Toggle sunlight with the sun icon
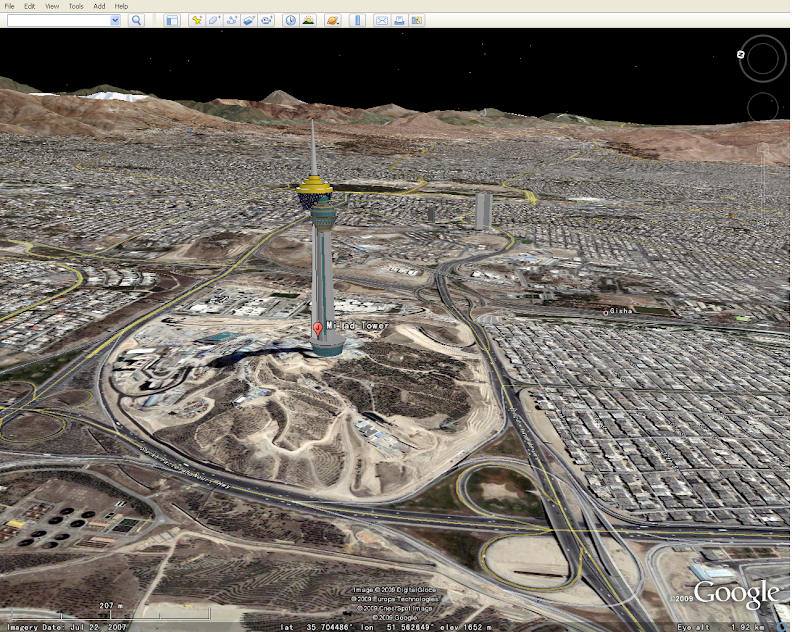Screen dimensions: 800x632 pos(308,20)
